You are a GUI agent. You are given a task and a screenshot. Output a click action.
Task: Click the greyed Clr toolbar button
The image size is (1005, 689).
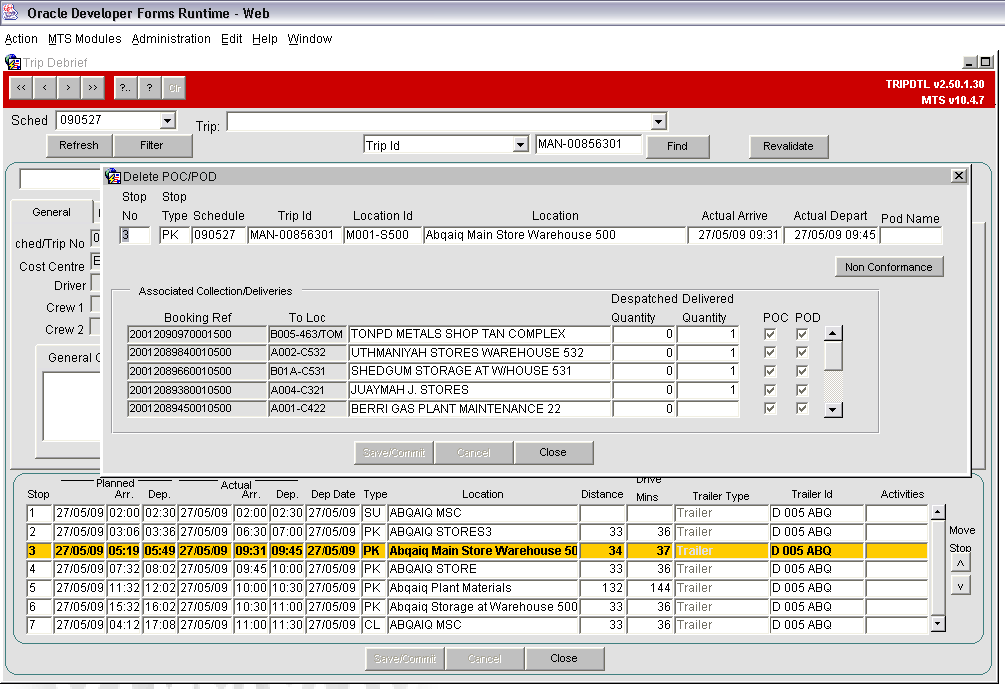point(174,88)
